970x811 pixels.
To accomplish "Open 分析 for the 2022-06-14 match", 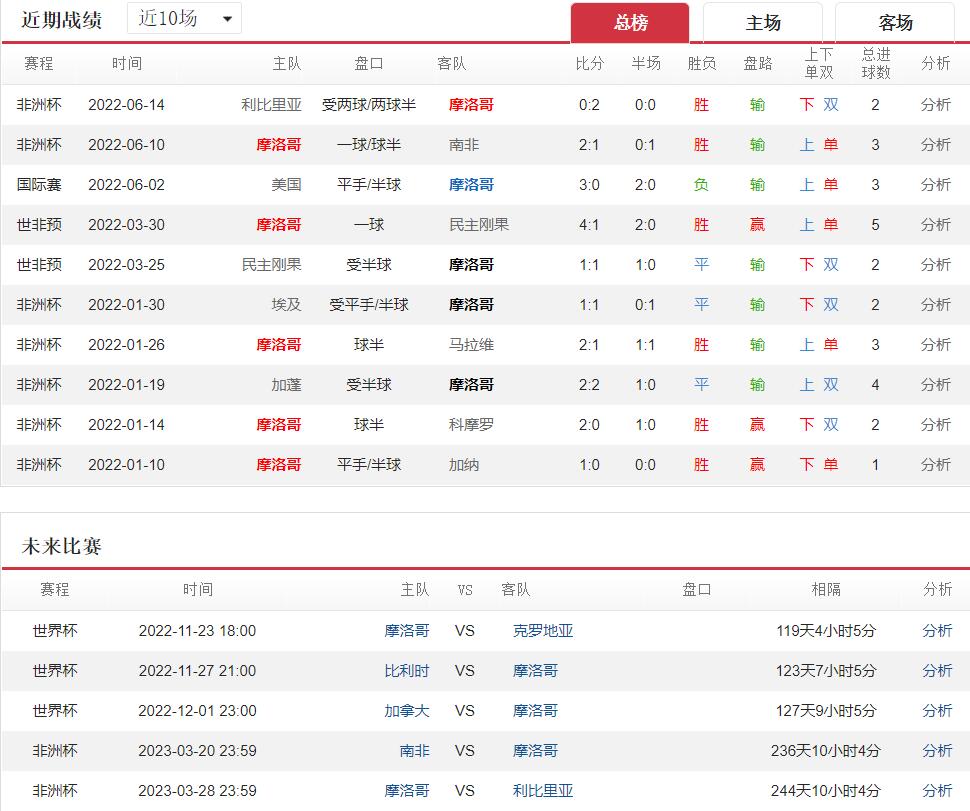I will tap(935, 105).
